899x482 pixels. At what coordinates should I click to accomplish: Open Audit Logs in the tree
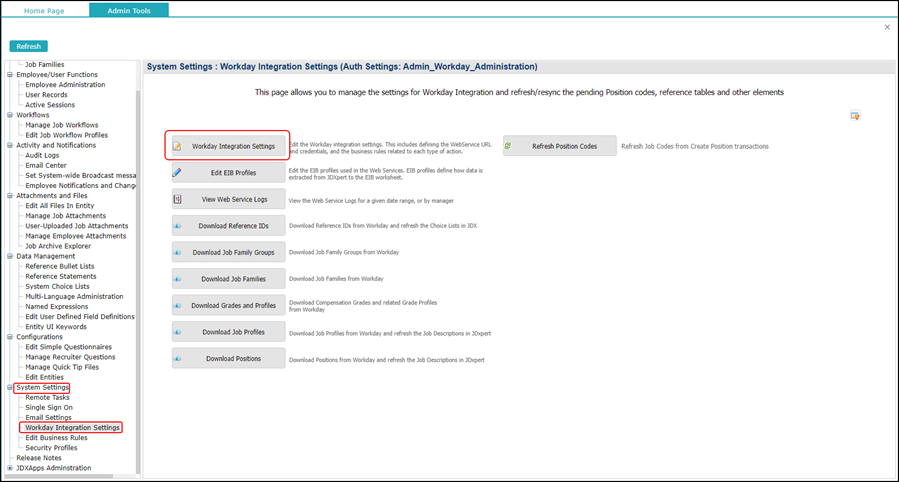point(42,155)
